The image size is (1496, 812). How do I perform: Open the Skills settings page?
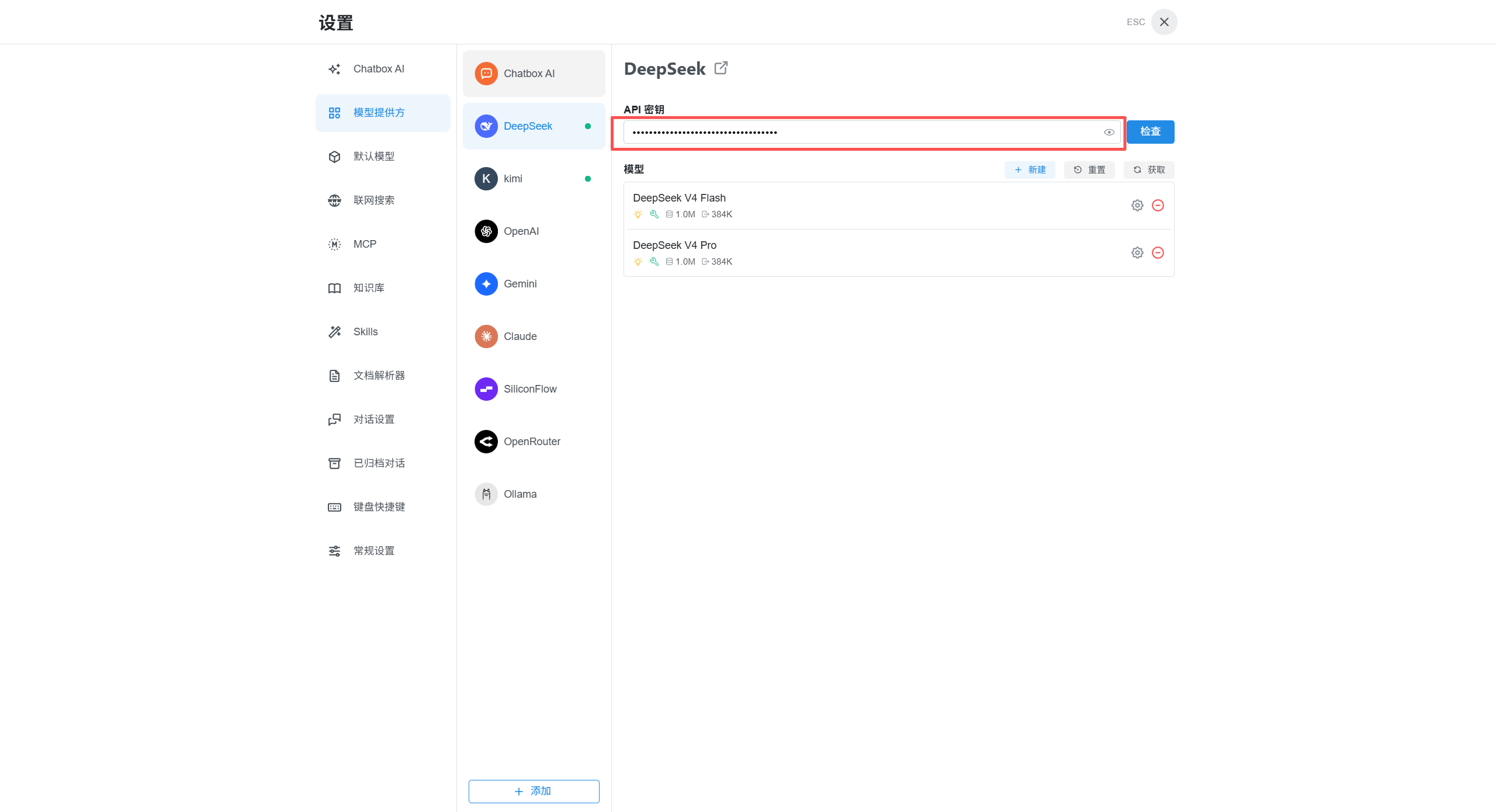click(383, 332)
